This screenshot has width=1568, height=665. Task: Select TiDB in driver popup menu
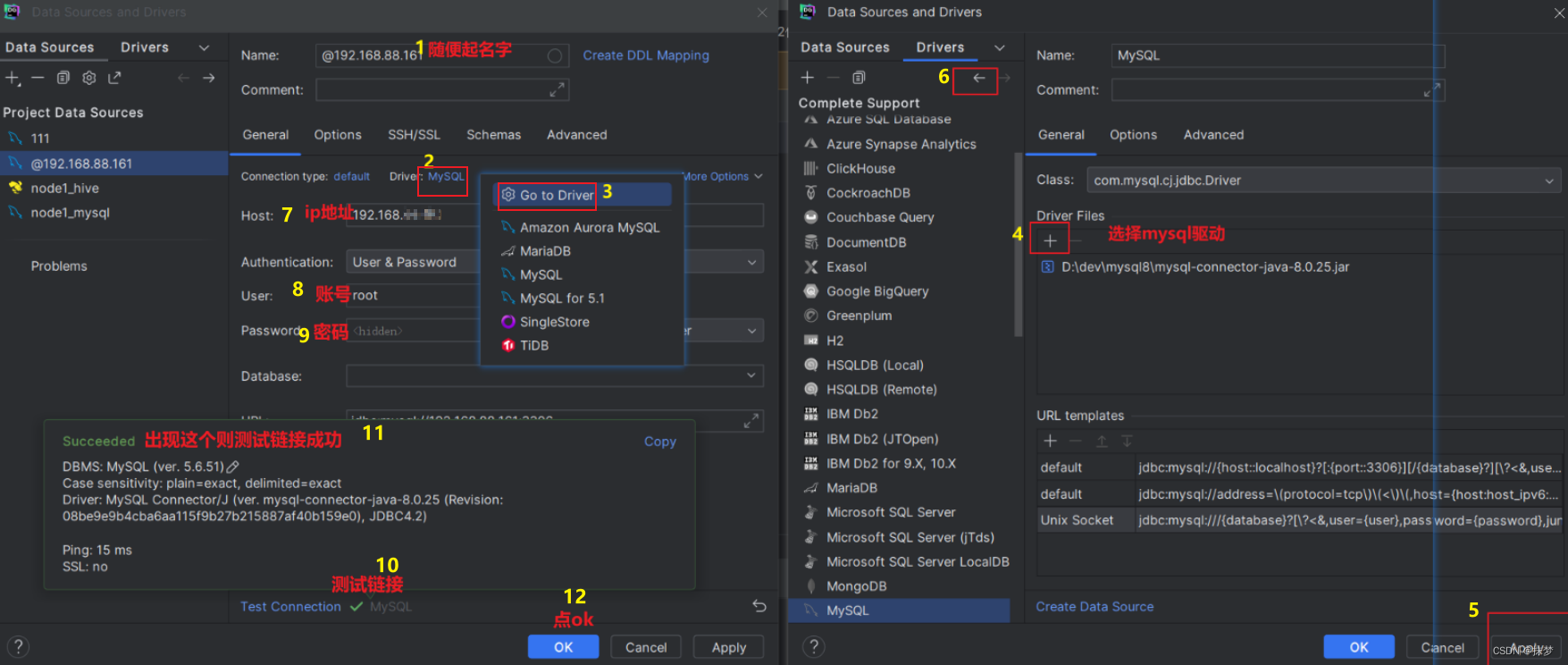coord(582,345)
